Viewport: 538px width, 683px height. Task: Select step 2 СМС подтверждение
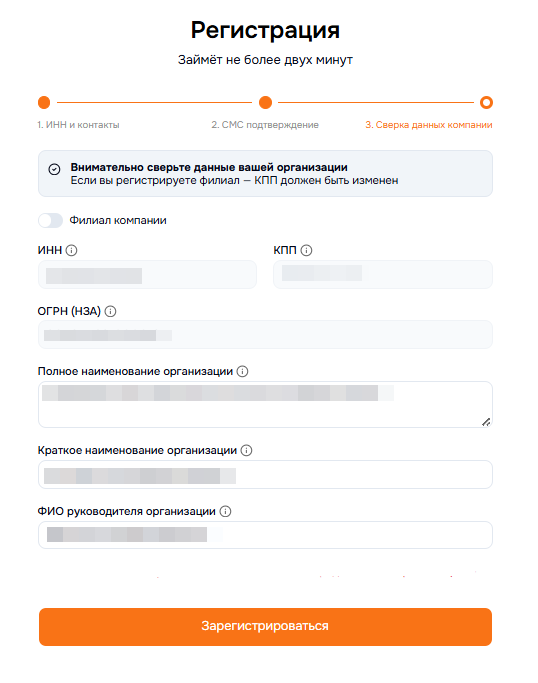pos(265,125)
